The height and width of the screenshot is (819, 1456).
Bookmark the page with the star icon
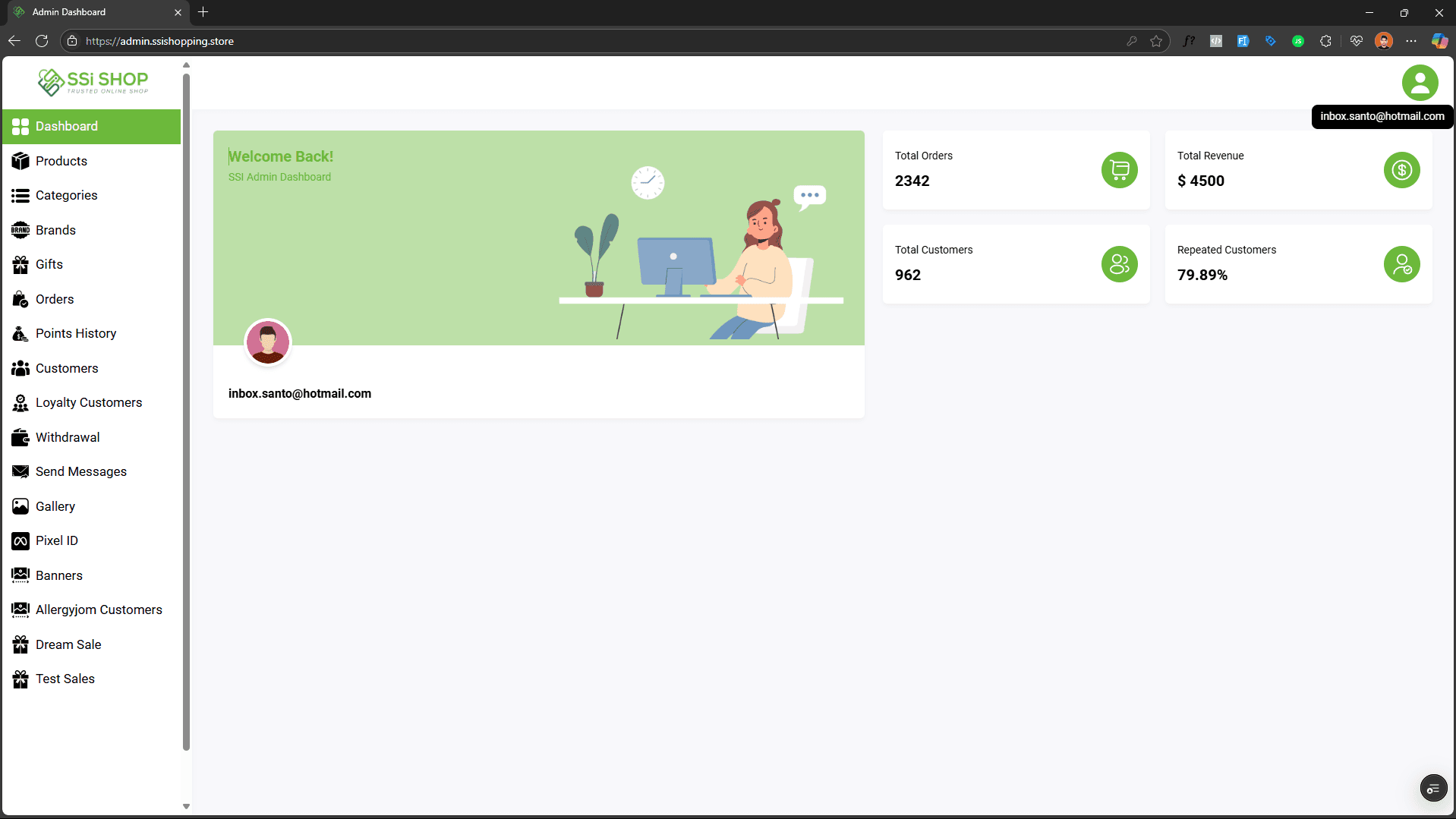pyautogui.click(x=1157, y=41)
